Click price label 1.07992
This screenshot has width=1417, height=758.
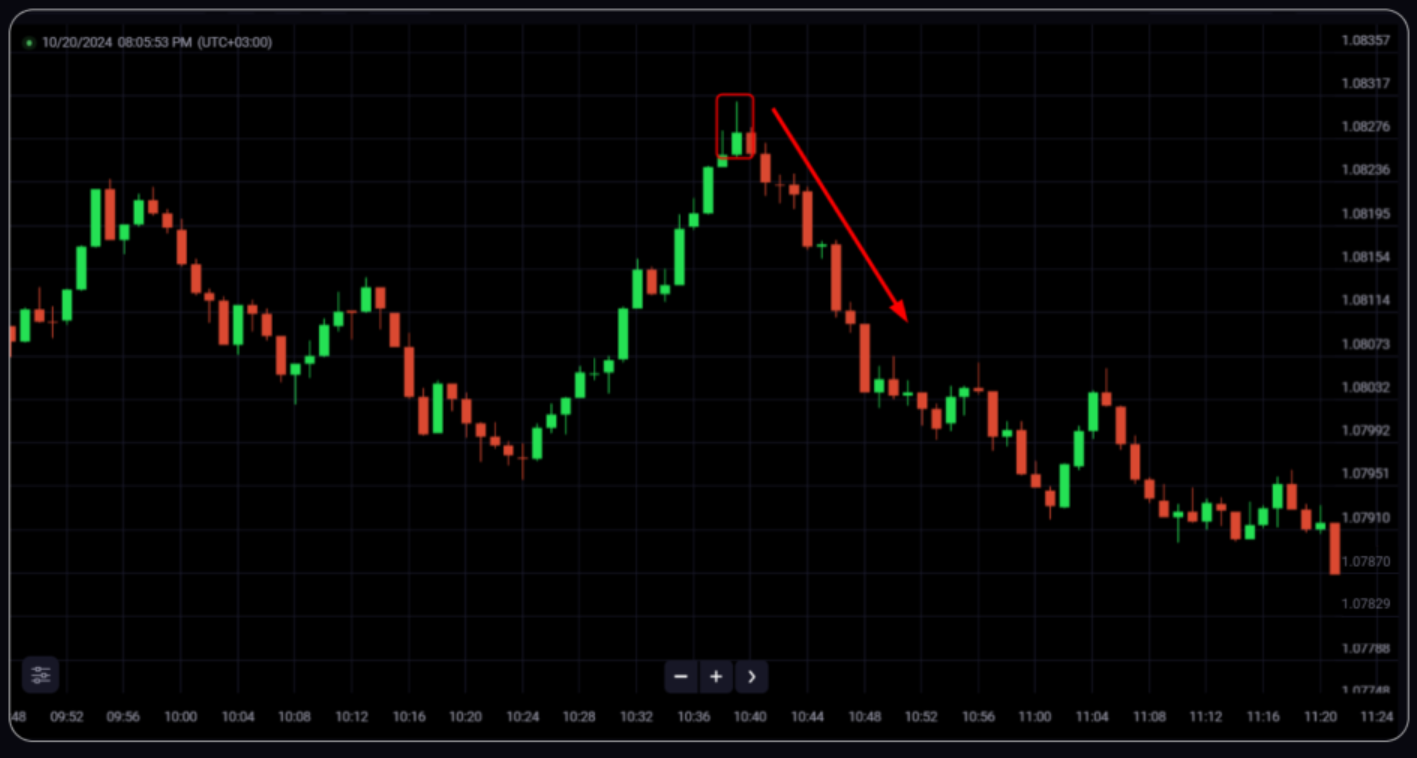tap(1365, 430)
